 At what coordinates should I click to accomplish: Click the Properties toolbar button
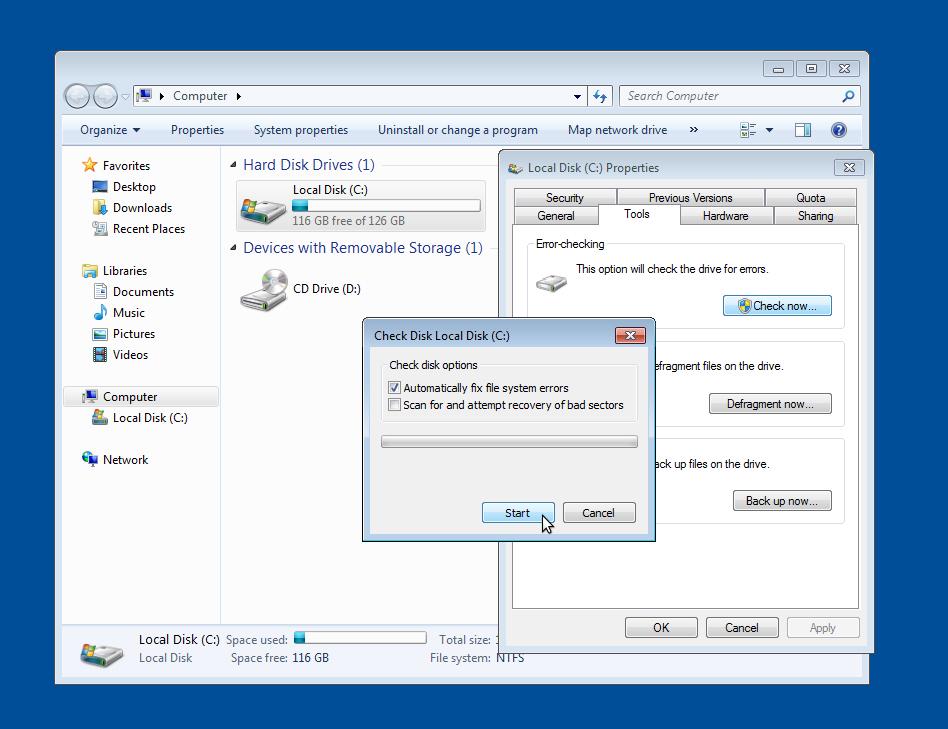click(197, 130)
